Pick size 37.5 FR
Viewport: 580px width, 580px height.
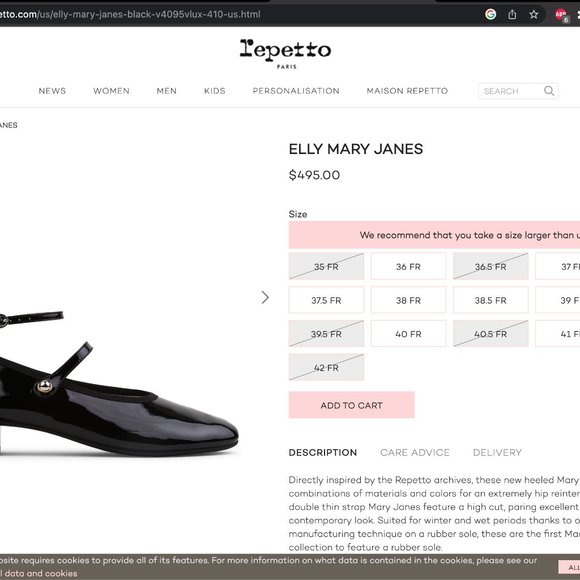(326, 300)
